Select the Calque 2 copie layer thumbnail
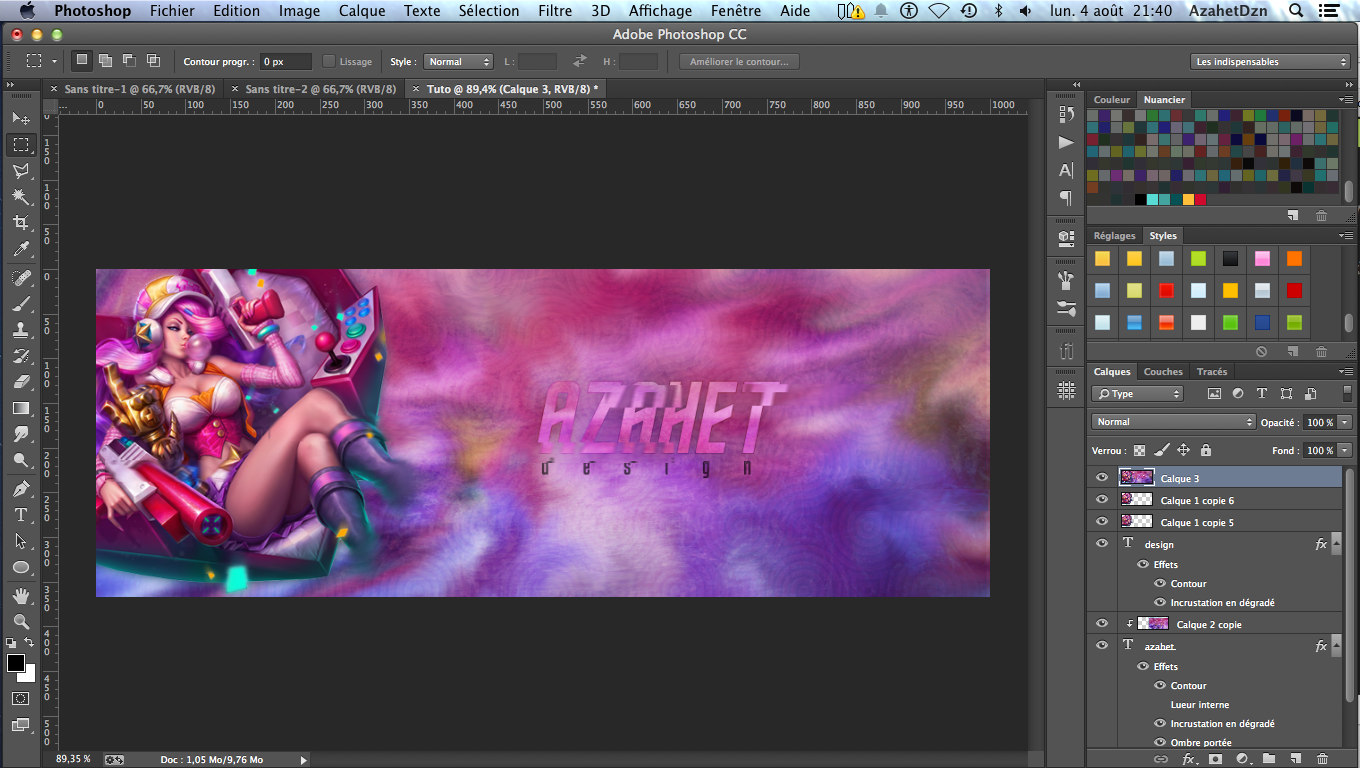 1153,624
